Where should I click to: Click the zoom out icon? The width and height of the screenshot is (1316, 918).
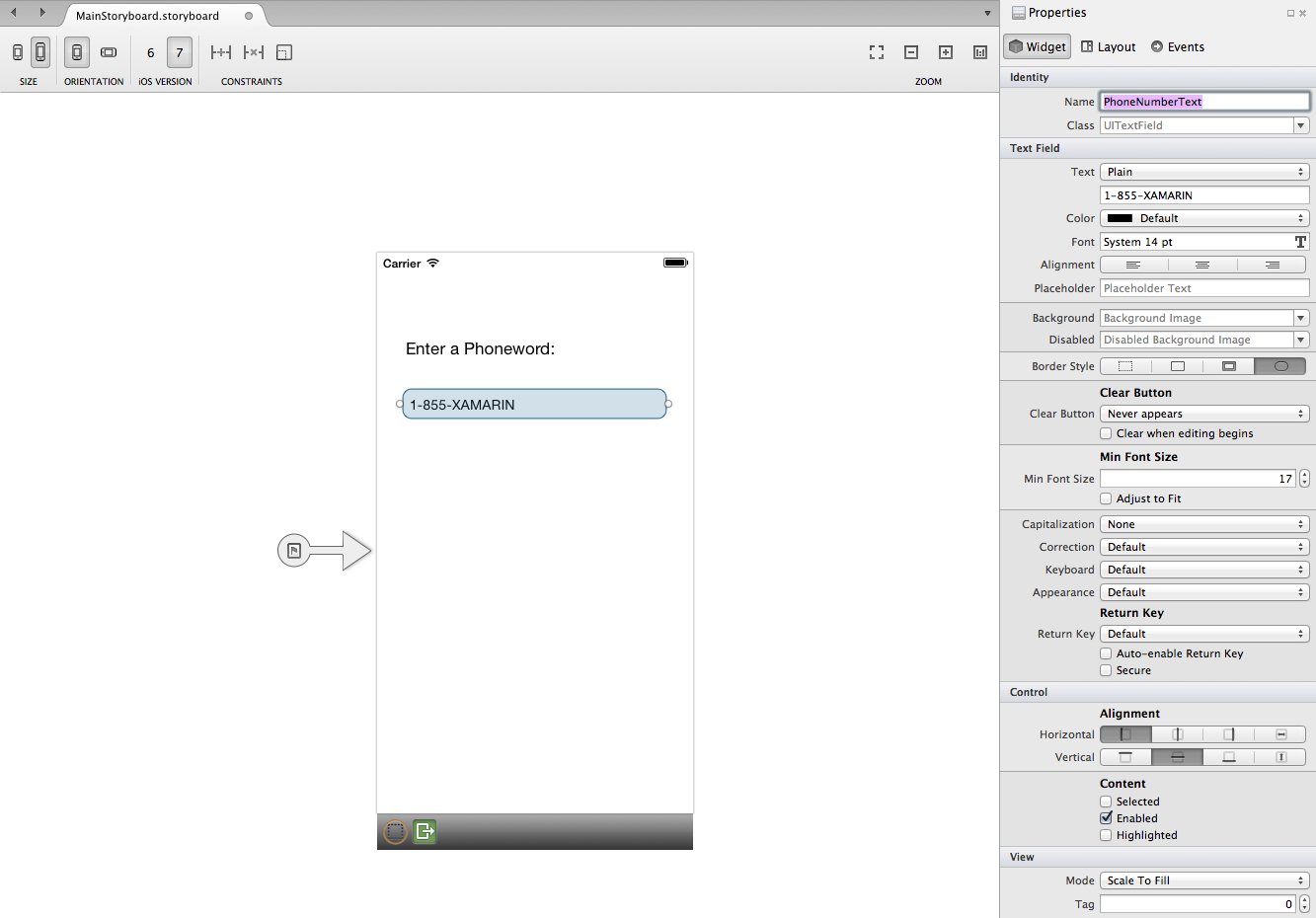tap(911, 52)
